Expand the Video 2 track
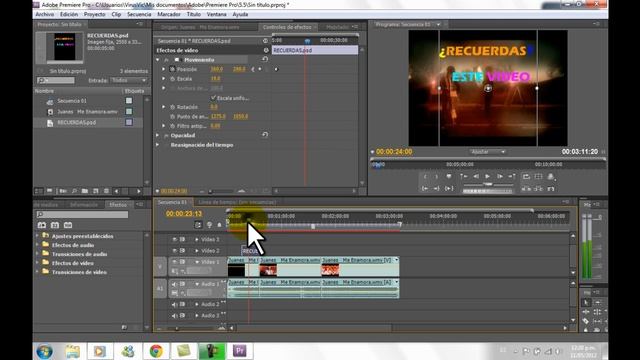This screenshot has width=640, height=360. click(197, 251)
